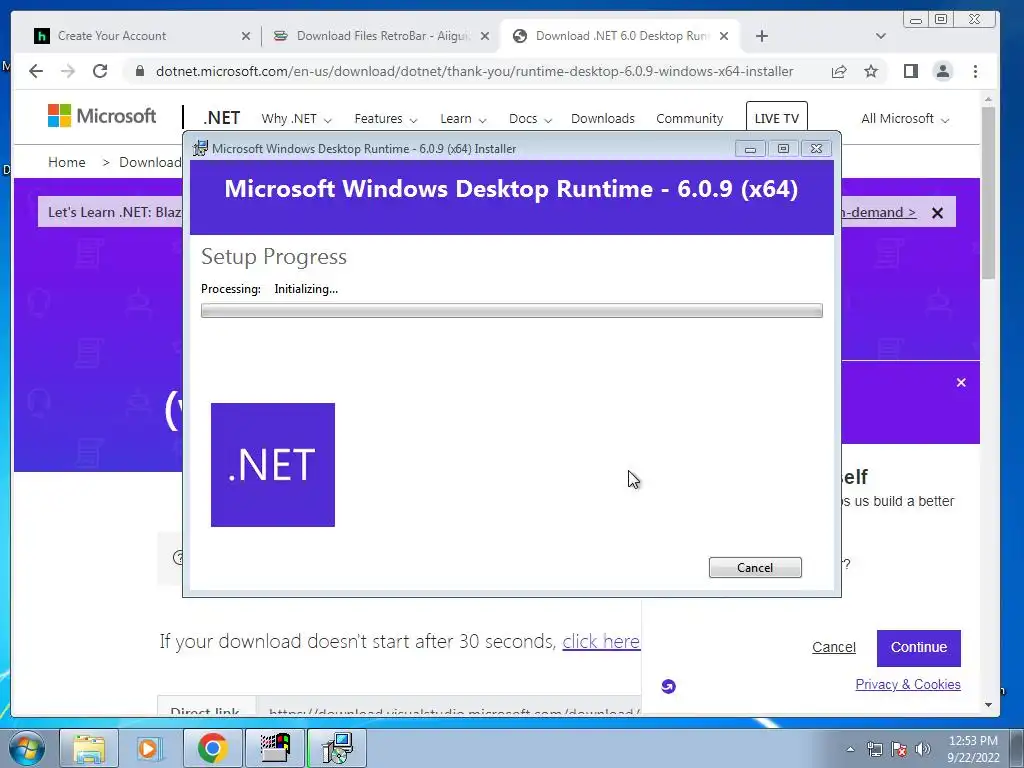The image size is (1024, 768).
Task: Switch to Create Your Account tab
Action: [111, 36]
